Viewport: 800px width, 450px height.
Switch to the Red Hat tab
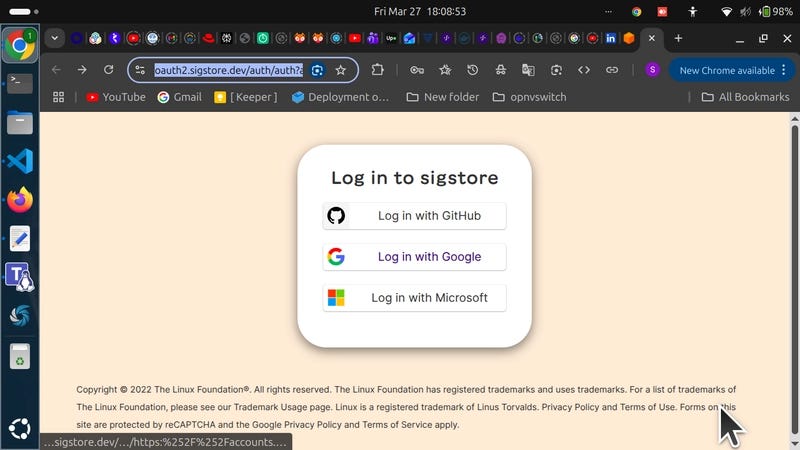tap(208, 38)
